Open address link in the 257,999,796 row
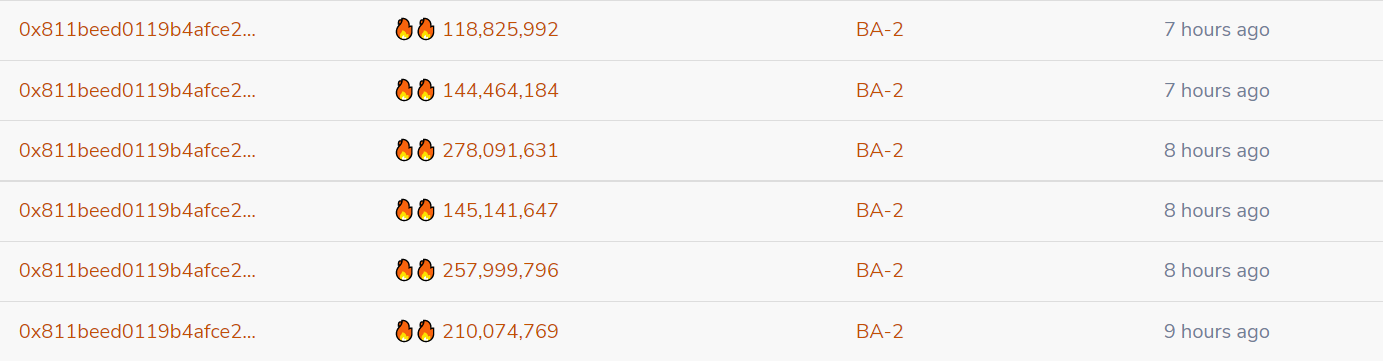The height and width of the screenshot is (361, 1383). pyautogui.click(x=137, y=270)
